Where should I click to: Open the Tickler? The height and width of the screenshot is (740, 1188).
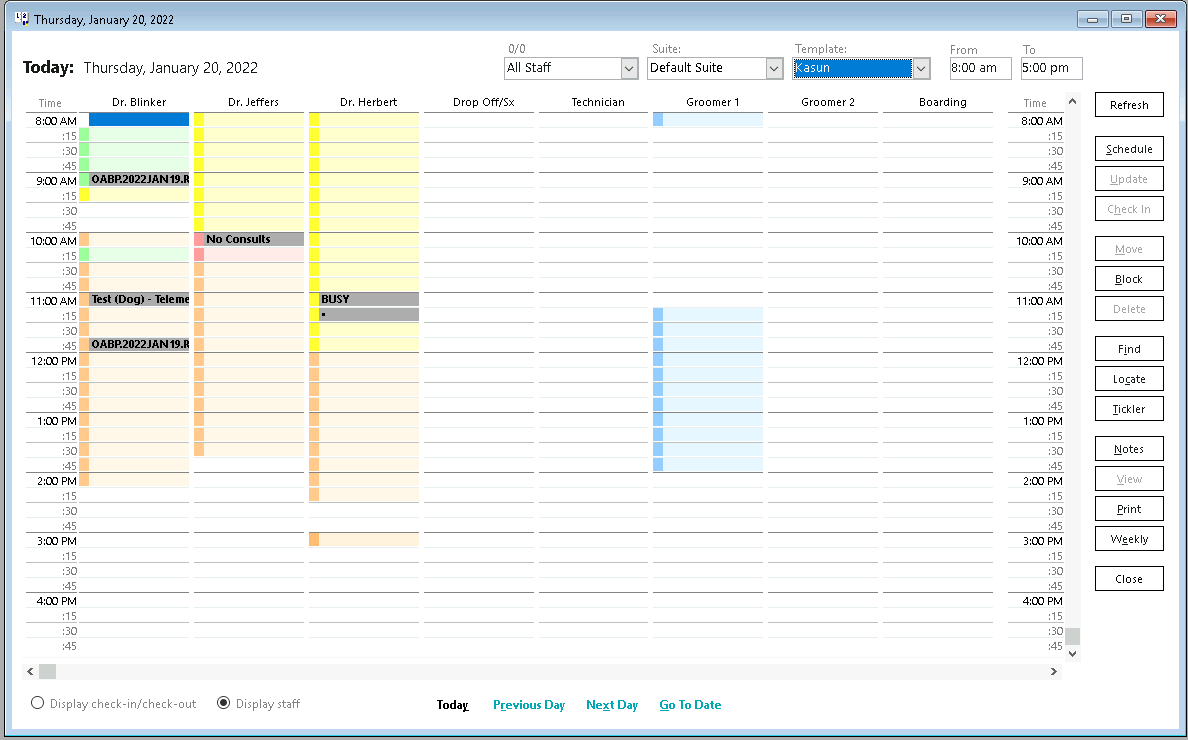tap(1129, 408)
